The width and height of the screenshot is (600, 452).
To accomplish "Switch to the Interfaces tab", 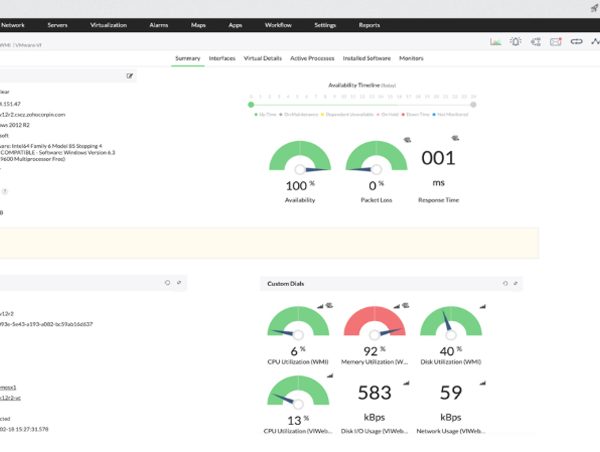I will (x=222, y=58).
